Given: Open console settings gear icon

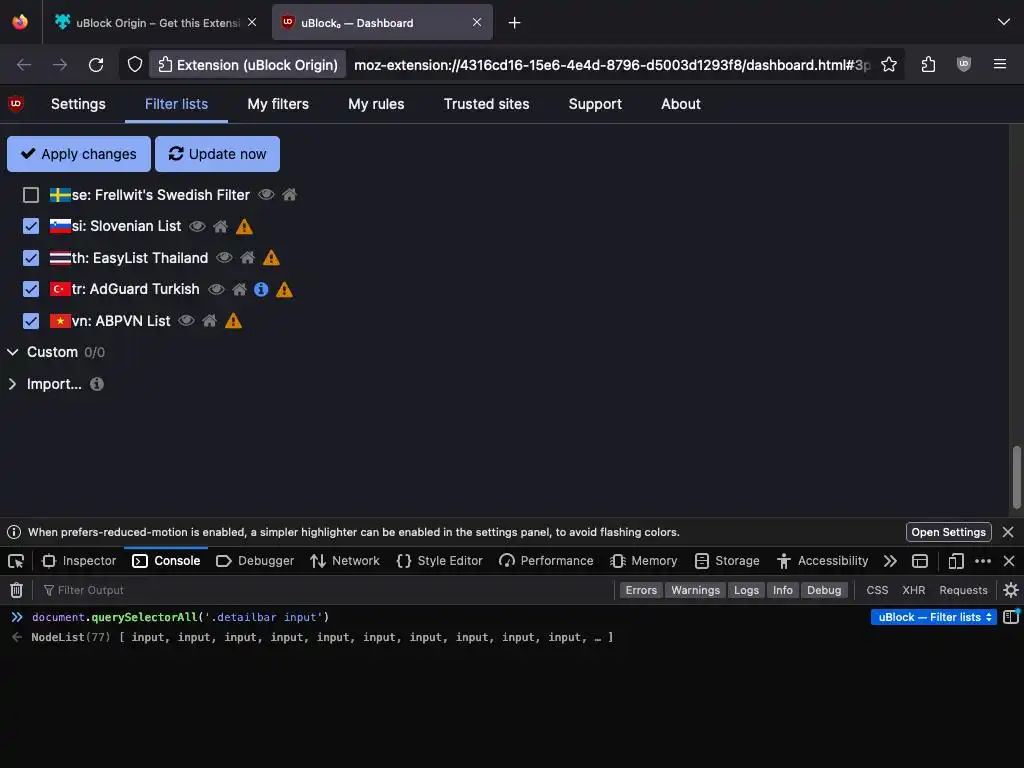Looking at the screenshot, I should click(1011, 590).
